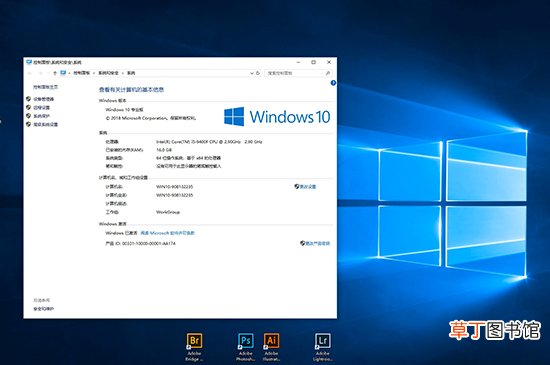Click the Up arrow in the navigation bar
This screenshot has height=365, width=550.
click(55, 73)
